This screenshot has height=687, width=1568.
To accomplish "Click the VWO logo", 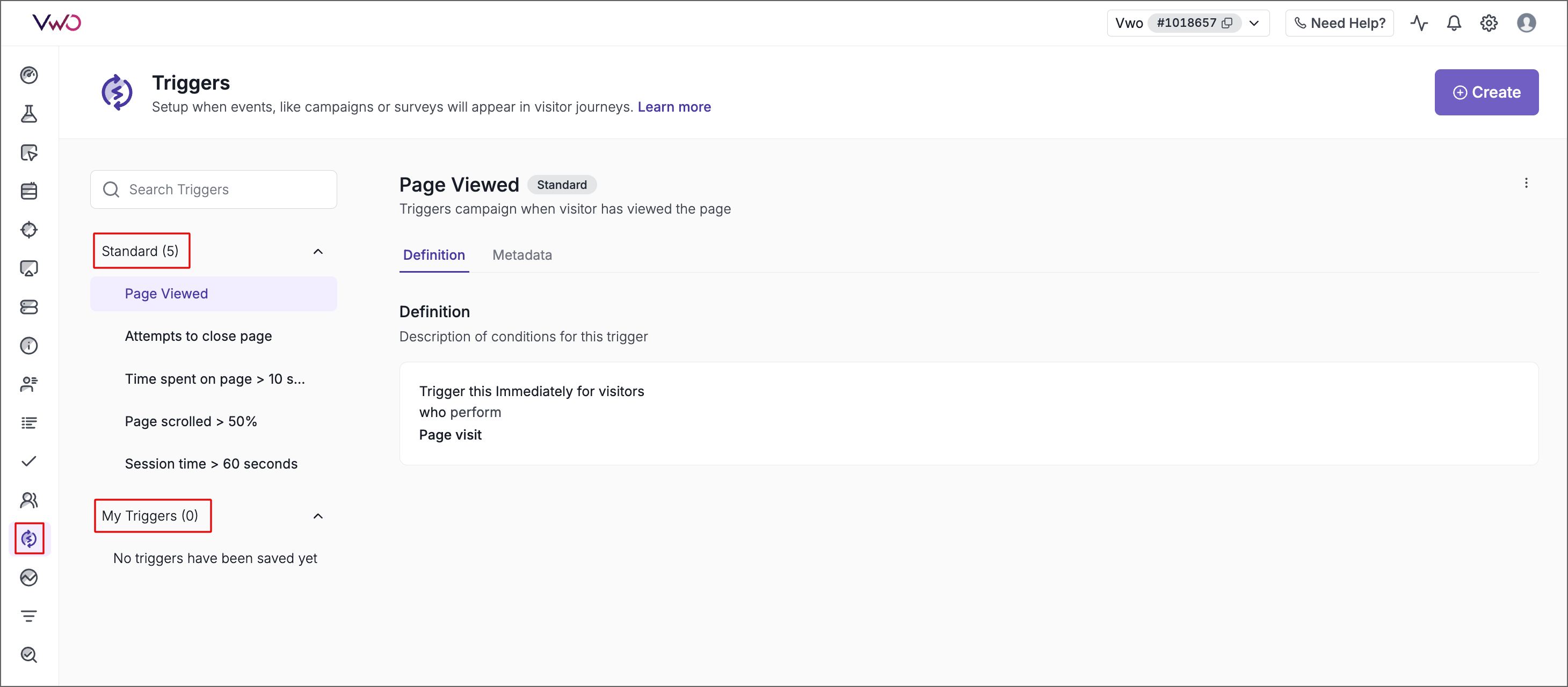I will (x=56, y=23).
